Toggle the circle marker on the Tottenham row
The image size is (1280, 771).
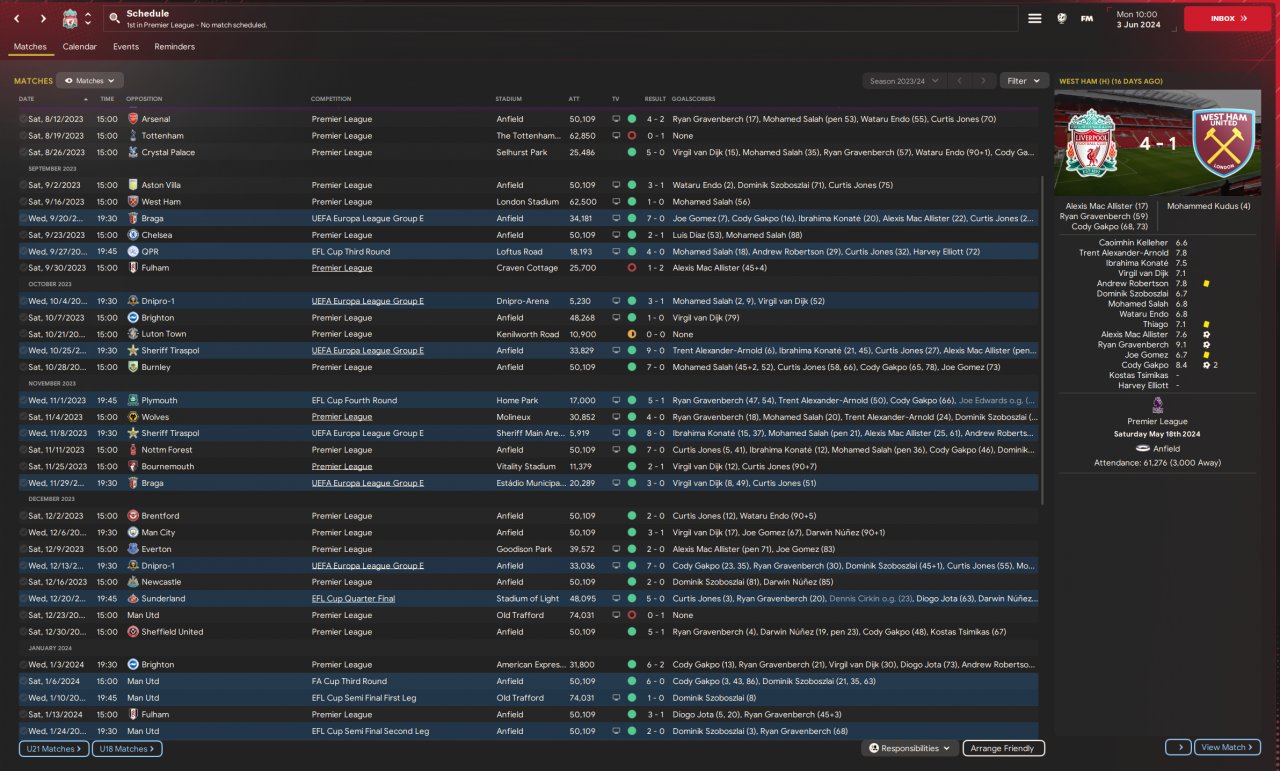[23, 136]
